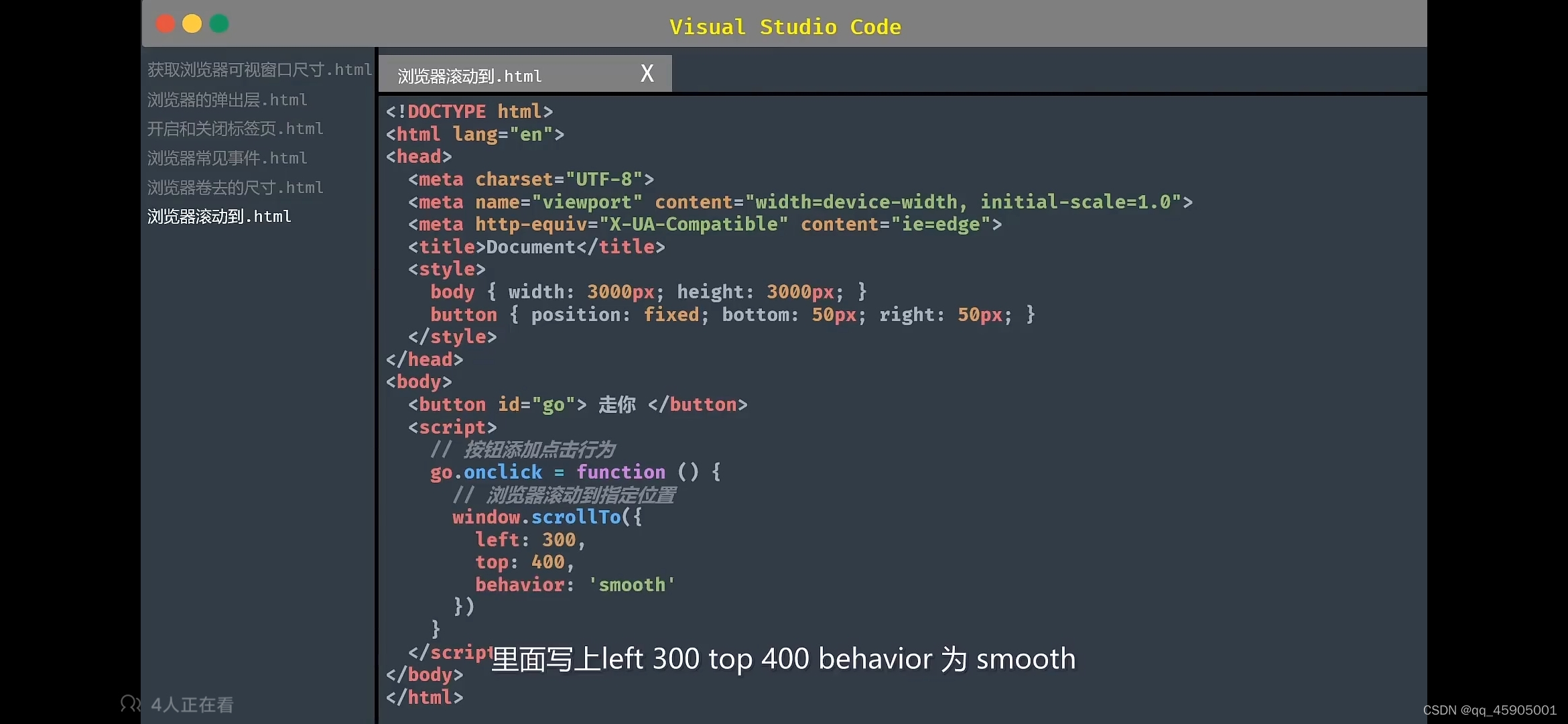Click the green maximize window button
This screenshot has height=724, width=1568.
[219, 24]
